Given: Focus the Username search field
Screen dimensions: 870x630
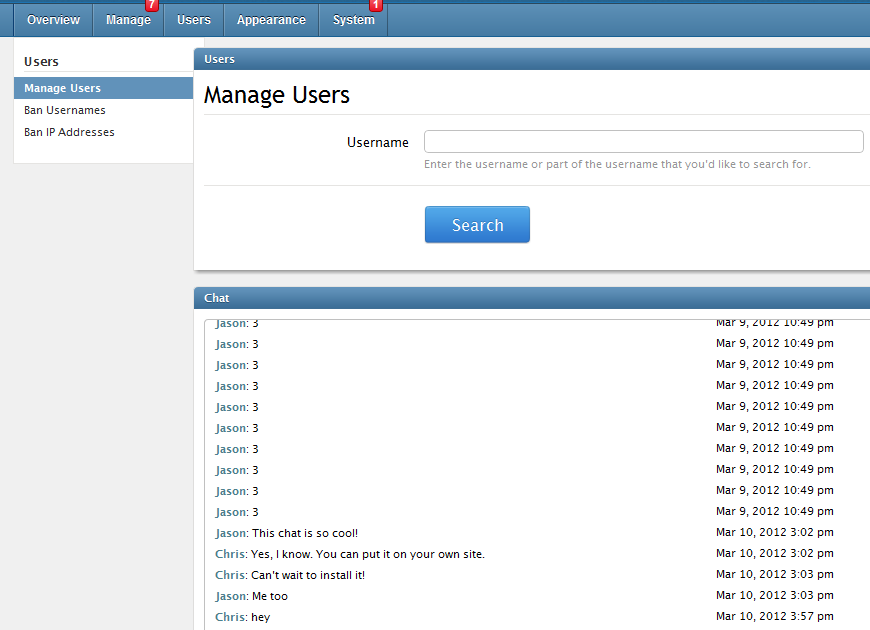Looking at the screenshot, I should (643, 141).
